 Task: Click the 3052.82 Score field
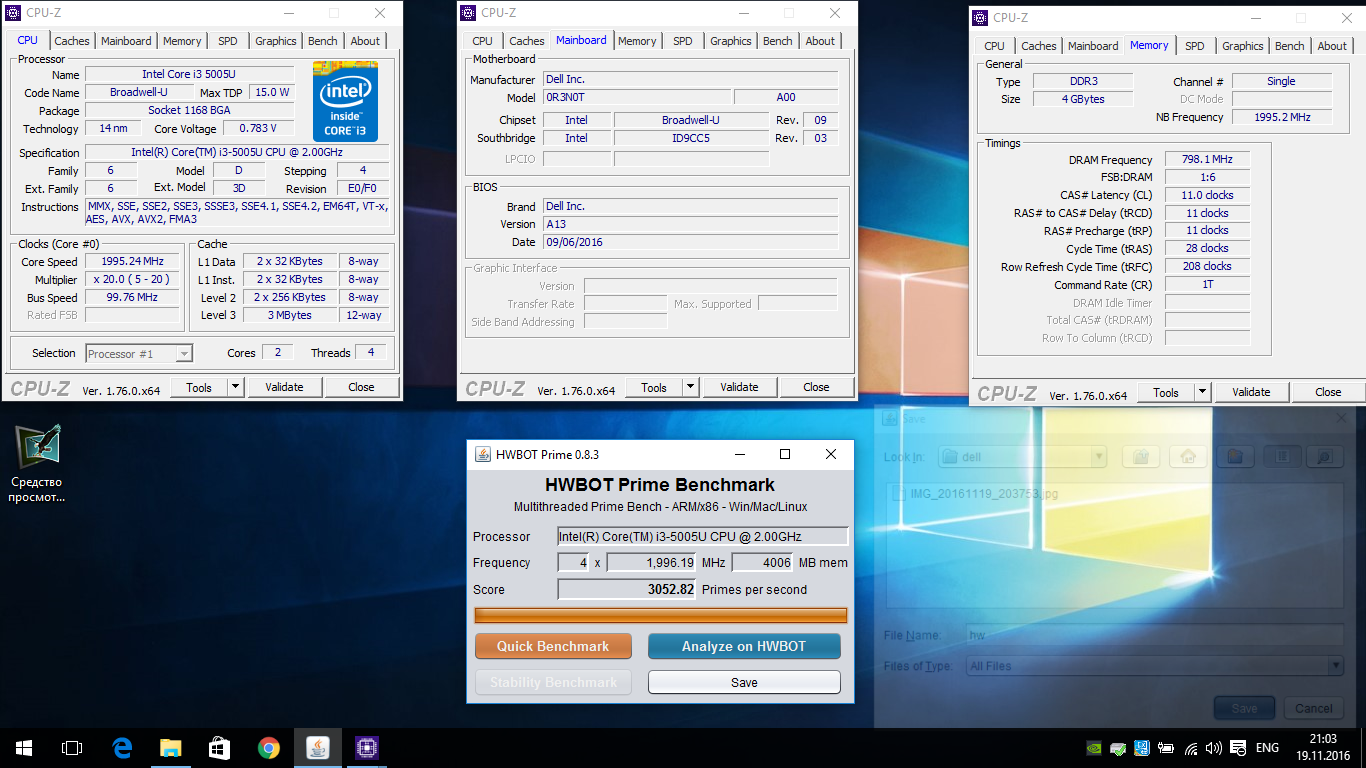627,589
